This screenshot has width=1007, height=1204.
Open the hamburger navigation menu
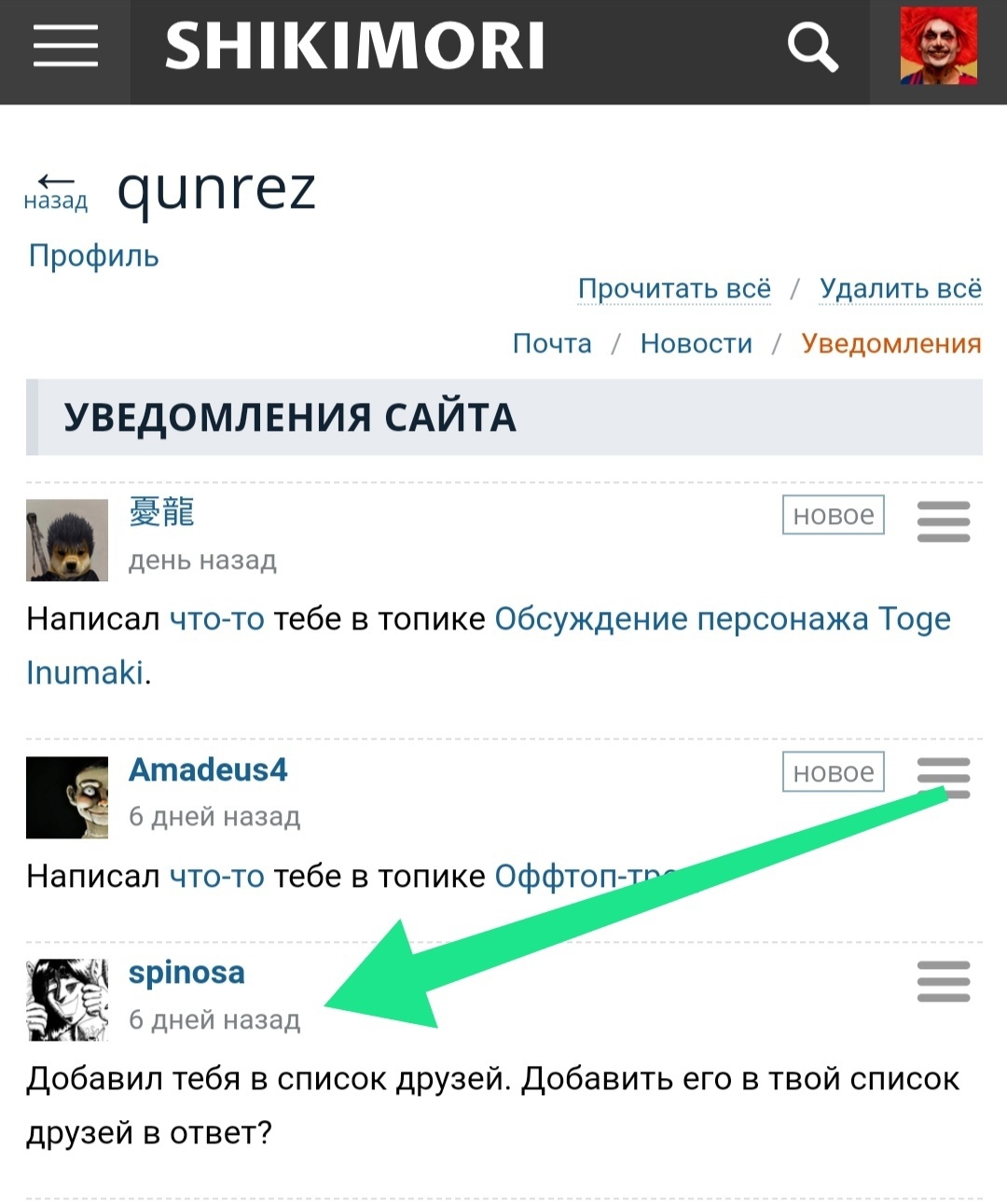(x=65, y=46)
